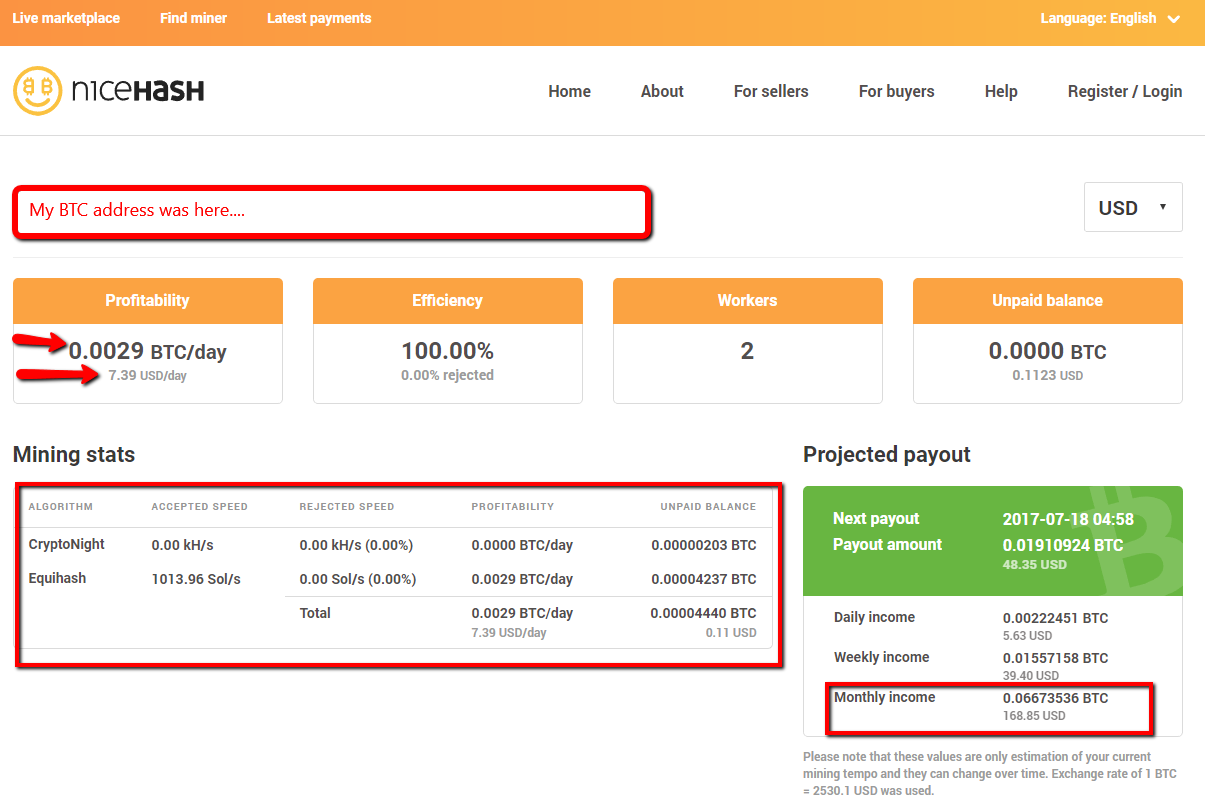Click the Efficiency card header

[x=448, y=300]
